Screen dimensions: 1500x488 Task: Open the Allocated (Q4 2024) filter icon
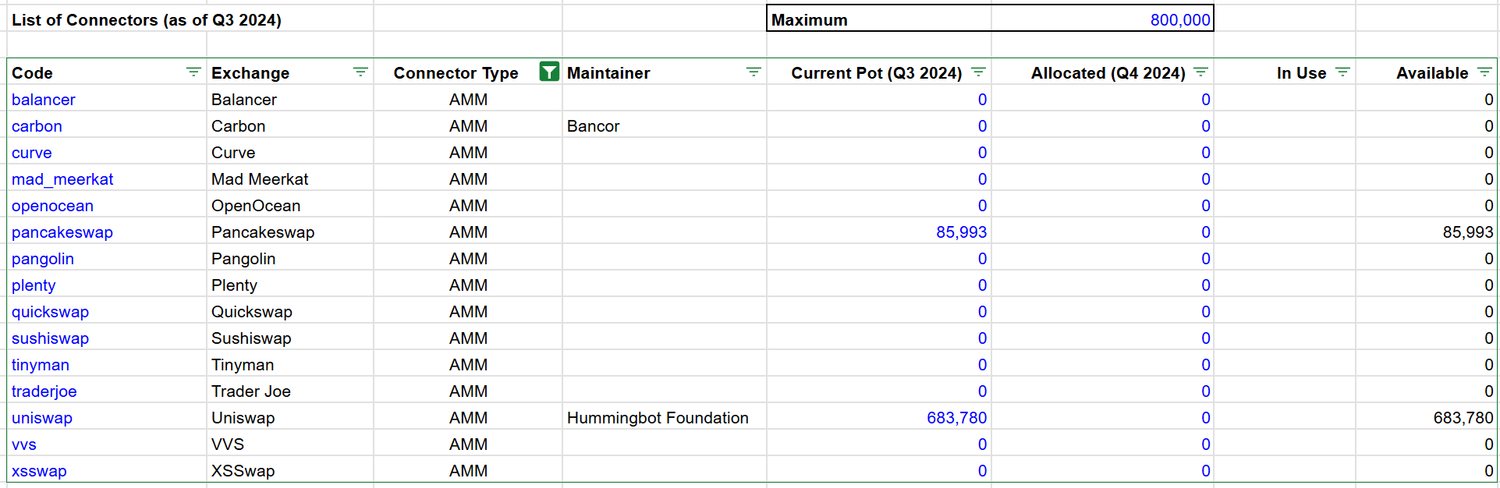(x=1201, y=72)
